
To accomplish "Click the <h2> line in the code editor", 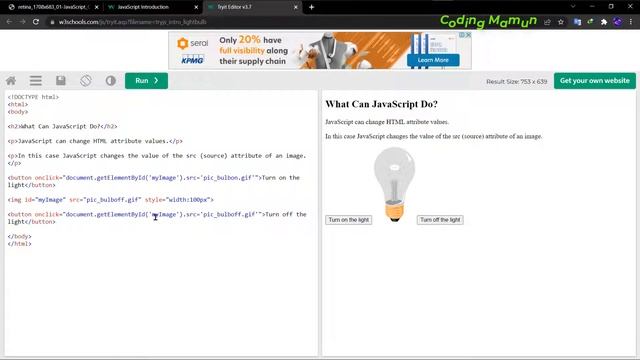I will 62,127.
